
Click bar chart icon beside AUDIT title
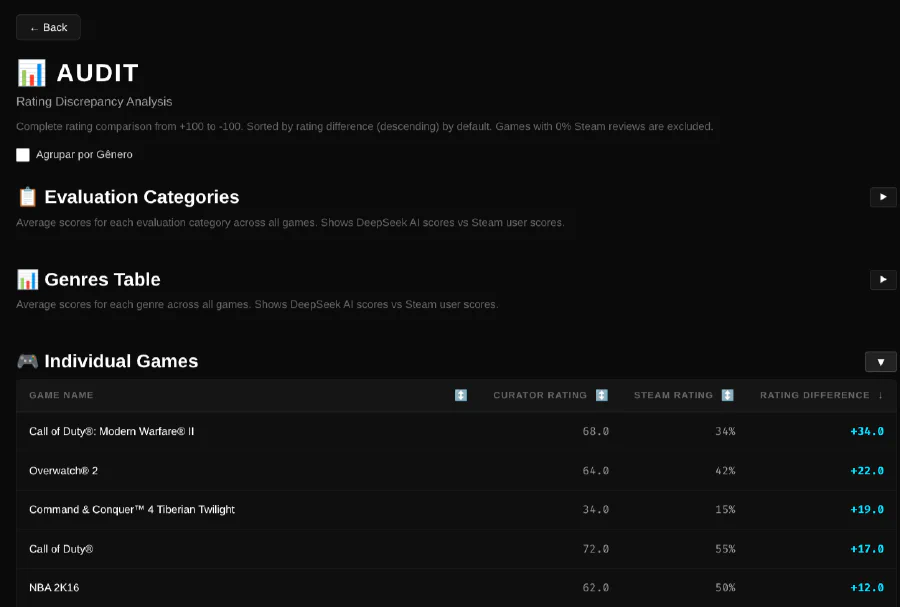[x=31, y=73]
